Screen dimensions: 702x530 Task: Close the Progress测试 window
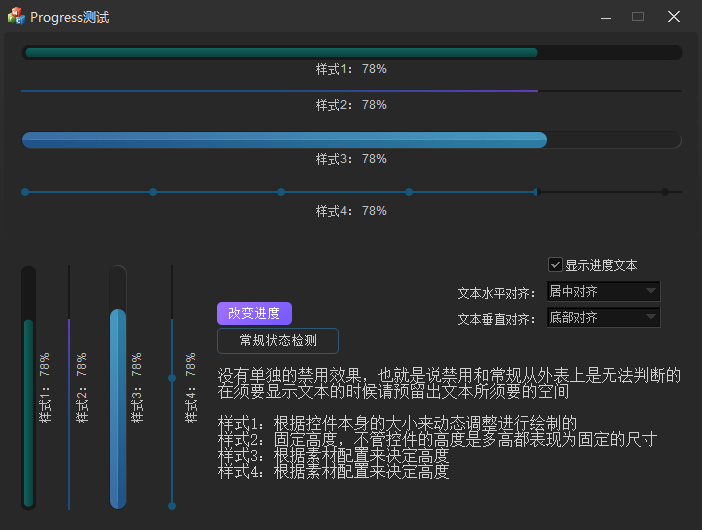(674, 17)
